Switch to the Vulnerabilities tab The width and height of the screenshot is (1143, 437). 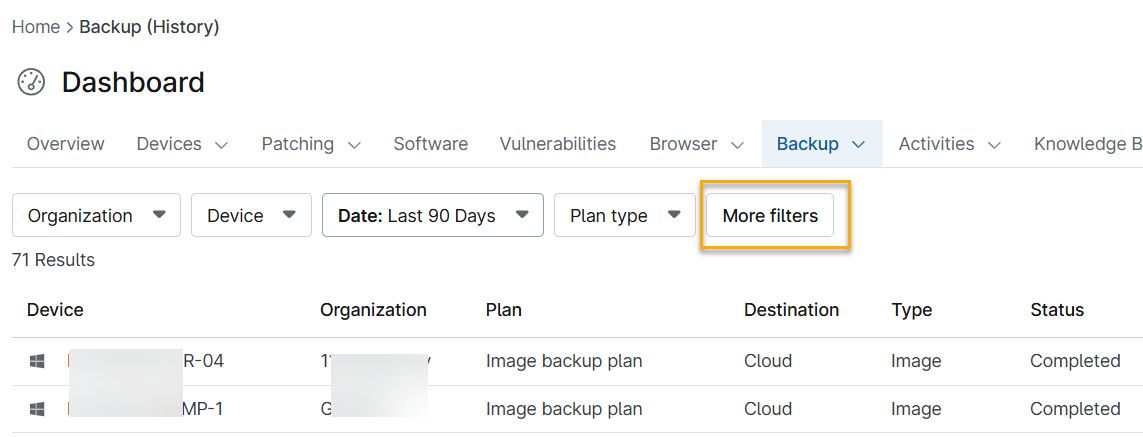[x=558, y=144]
